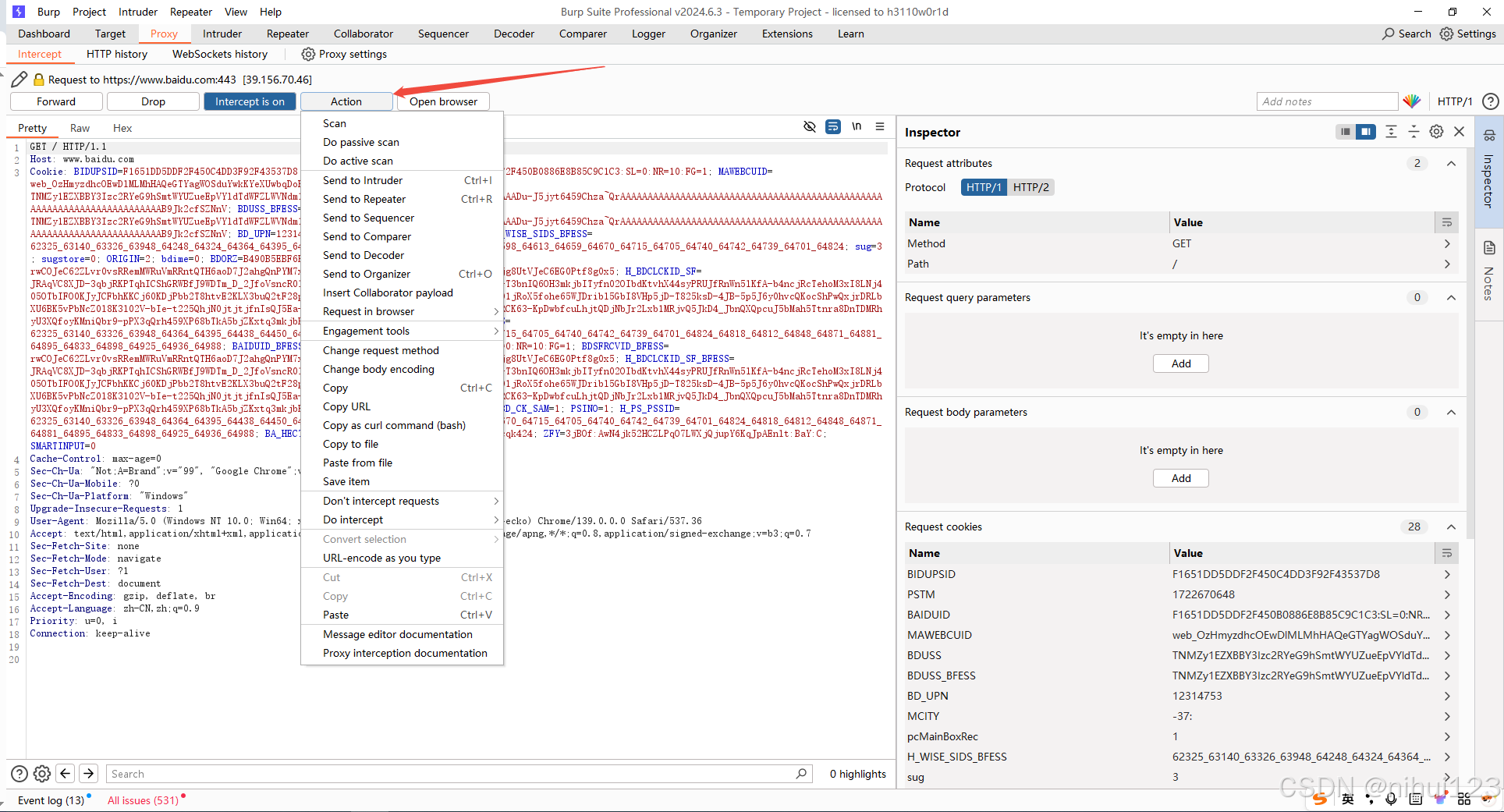Open the Engagement tools submenu
This screenshot has height=812, width=1504.
point(402,331)
